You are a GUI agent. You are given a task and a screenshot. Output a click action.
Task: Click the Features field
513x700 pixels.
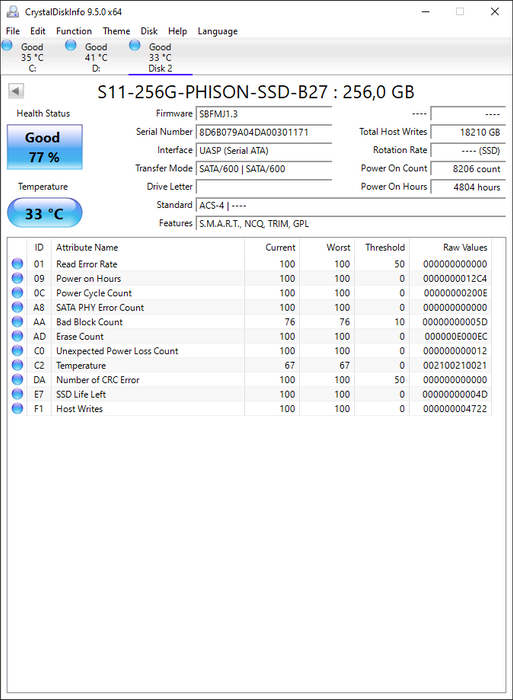pos(350,224)
